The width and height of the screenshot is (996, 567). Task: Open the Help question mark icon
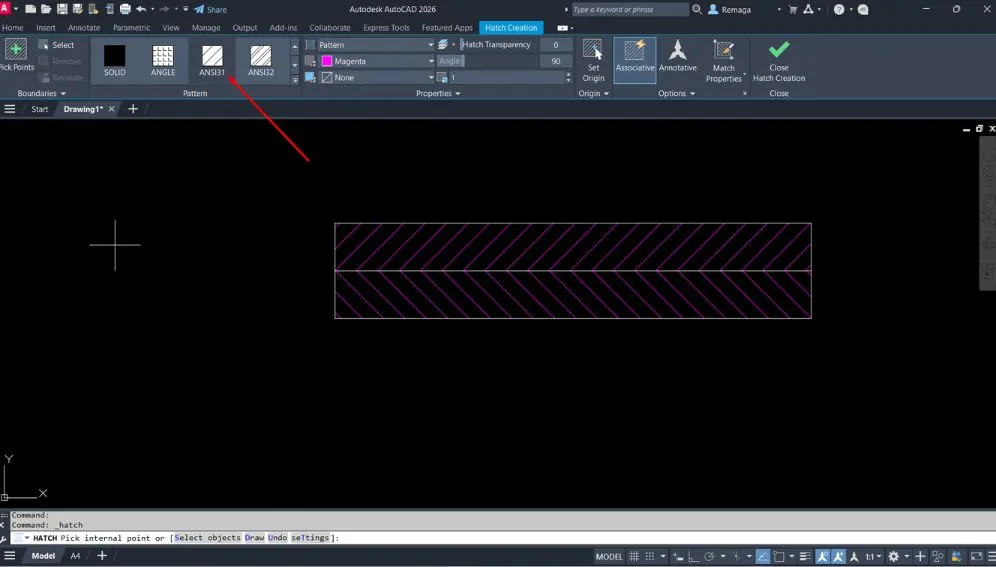click(x=839, y=9)
